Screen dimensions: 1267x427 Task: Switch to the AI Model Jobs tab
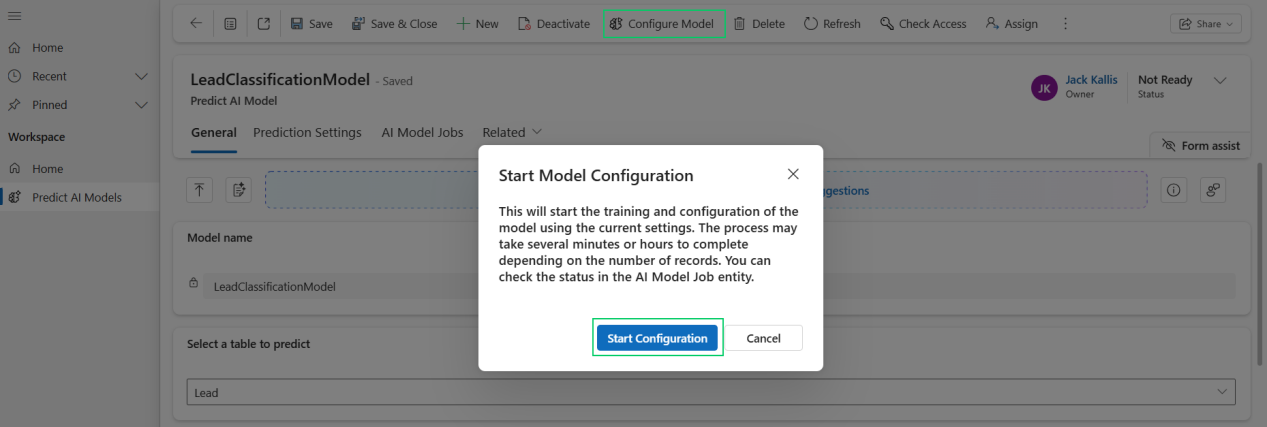point(422,132)
